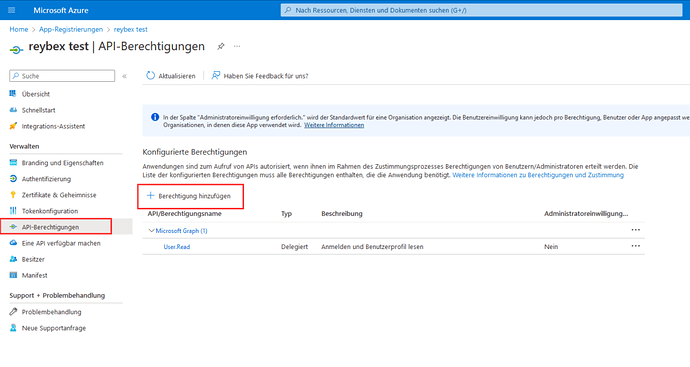Open Weitere Informationen zu Berechtigungen und Zustimmung
Screen dimensions: 690x367
tap(538, 175)
